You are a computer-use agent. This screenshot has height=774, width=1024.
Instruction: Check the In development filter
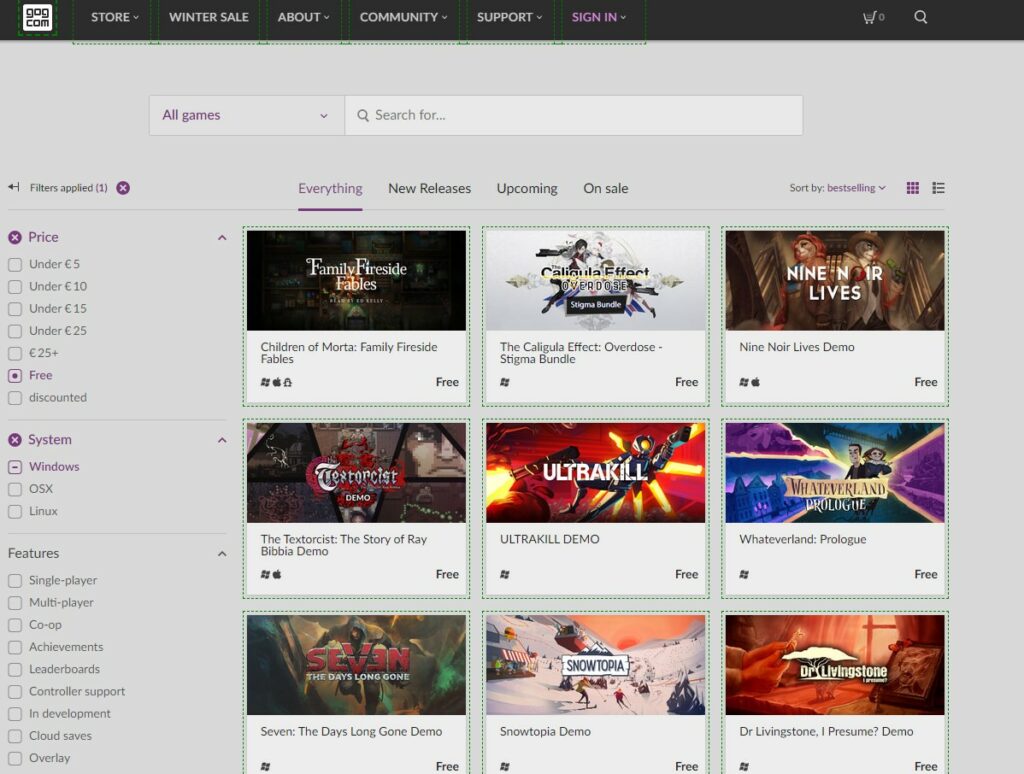pos(15,714)
